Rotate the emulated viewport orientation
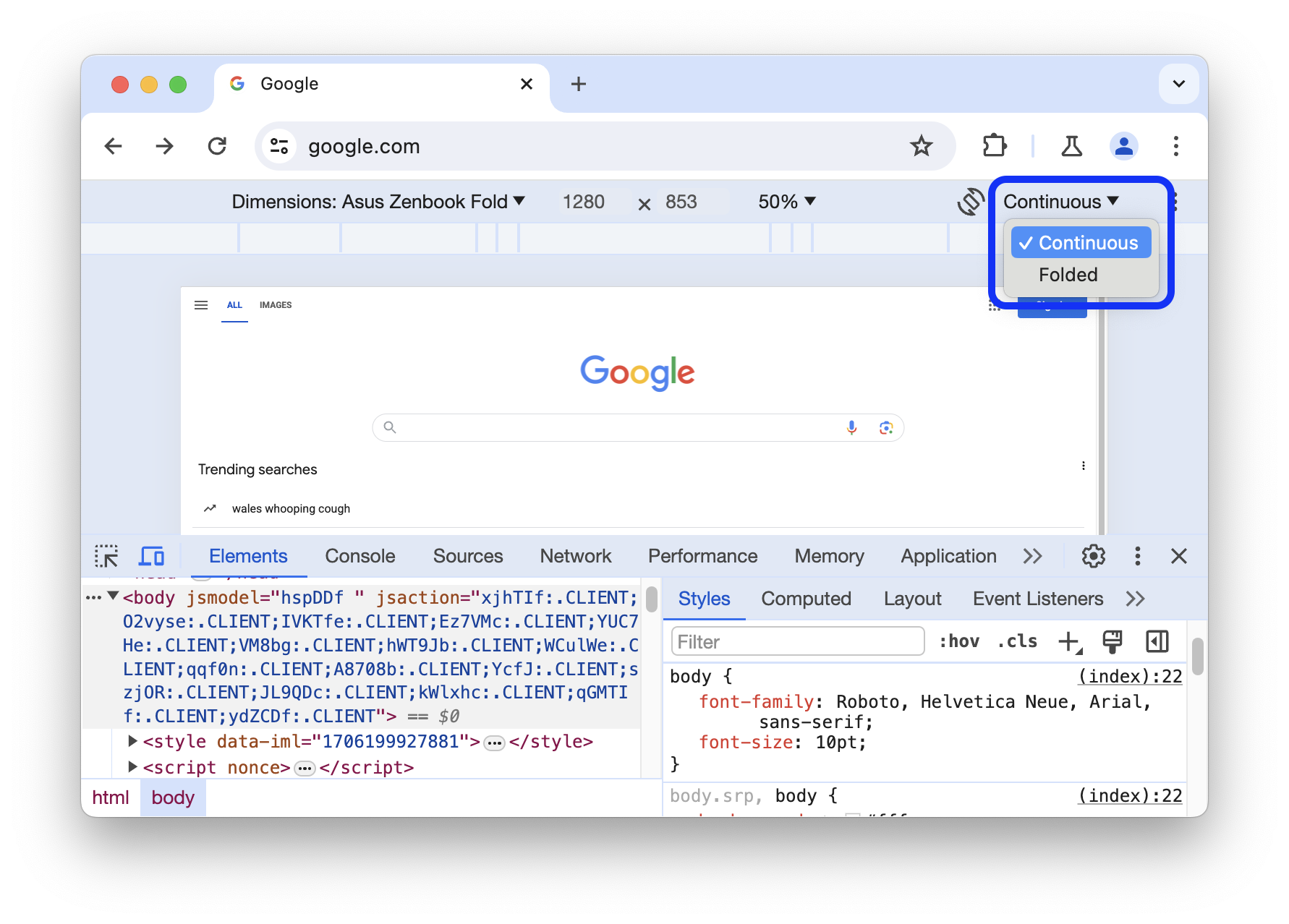1289x924 pixels. tap(970, 202)
